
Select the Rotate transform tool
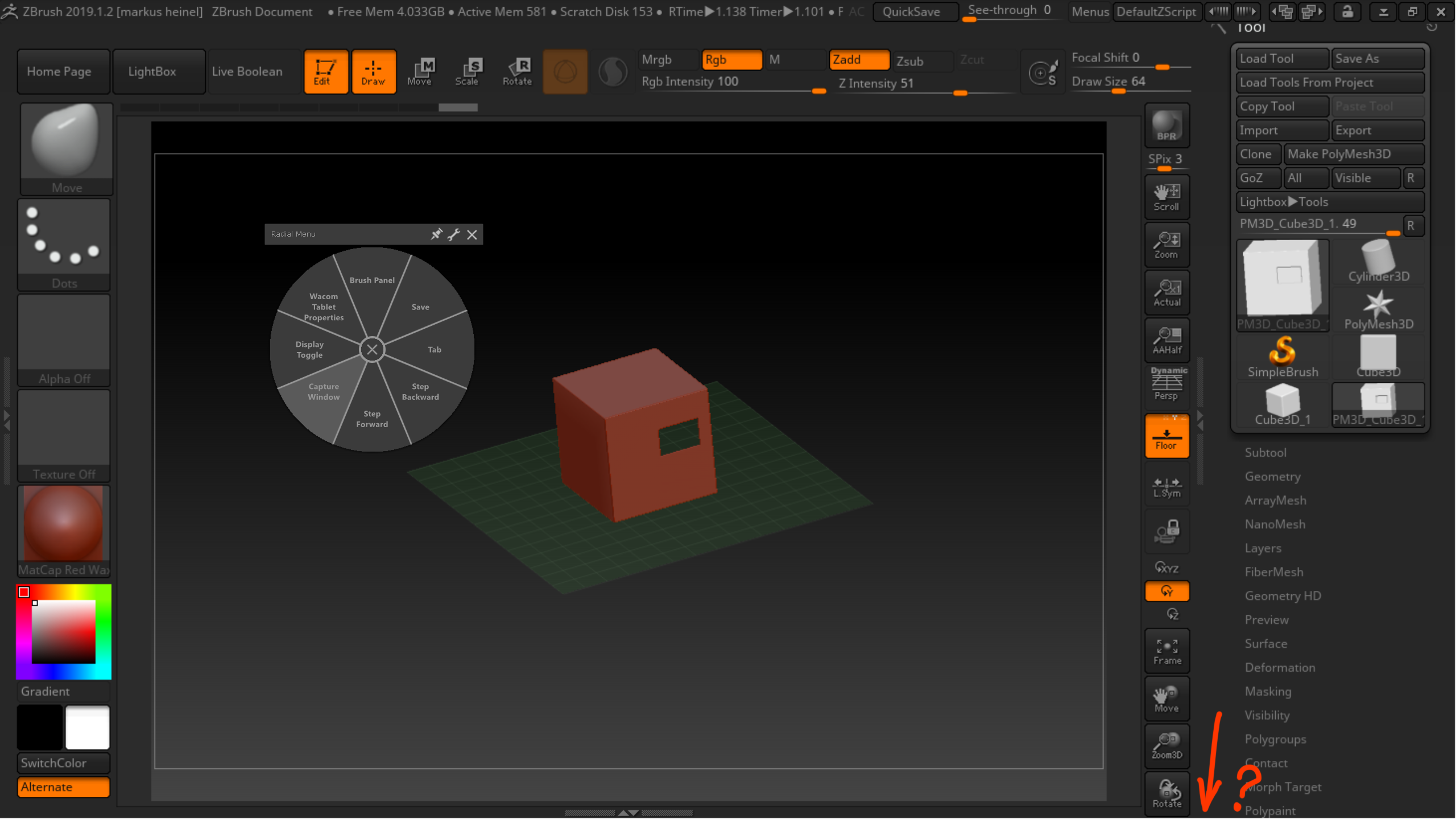click(517, 72)
